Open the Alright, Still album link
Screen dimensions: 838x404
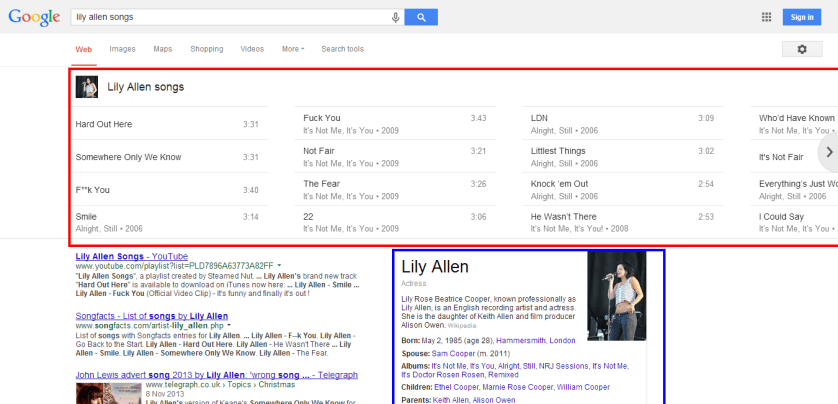click(515, 366)
